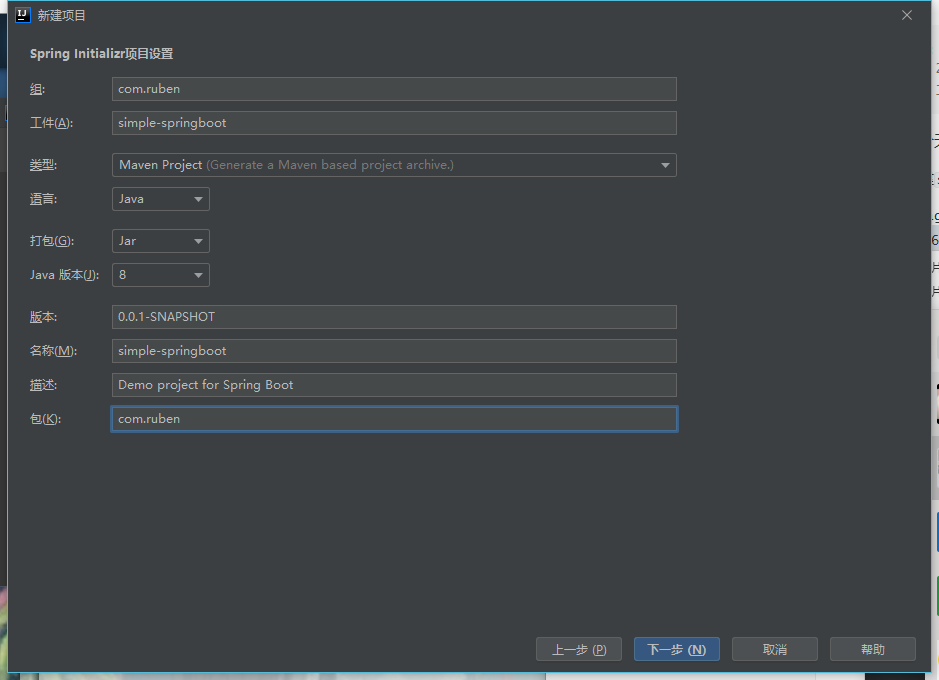Screen dimensions: 939x680
Task: Click the 语言: label
Action: coord(44,199)
